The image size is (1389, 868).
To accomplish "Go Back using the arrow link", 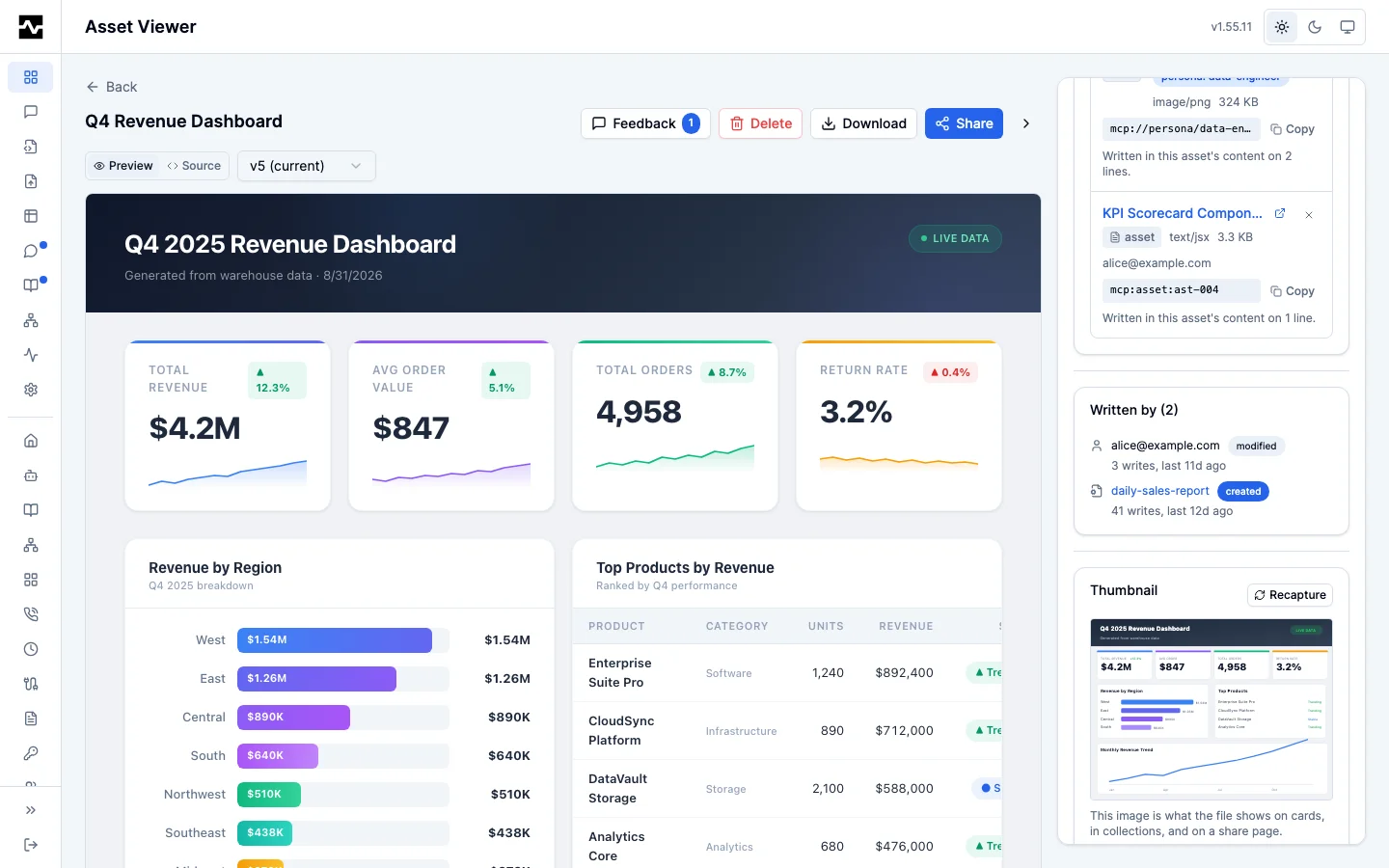I will coord(112,87).
